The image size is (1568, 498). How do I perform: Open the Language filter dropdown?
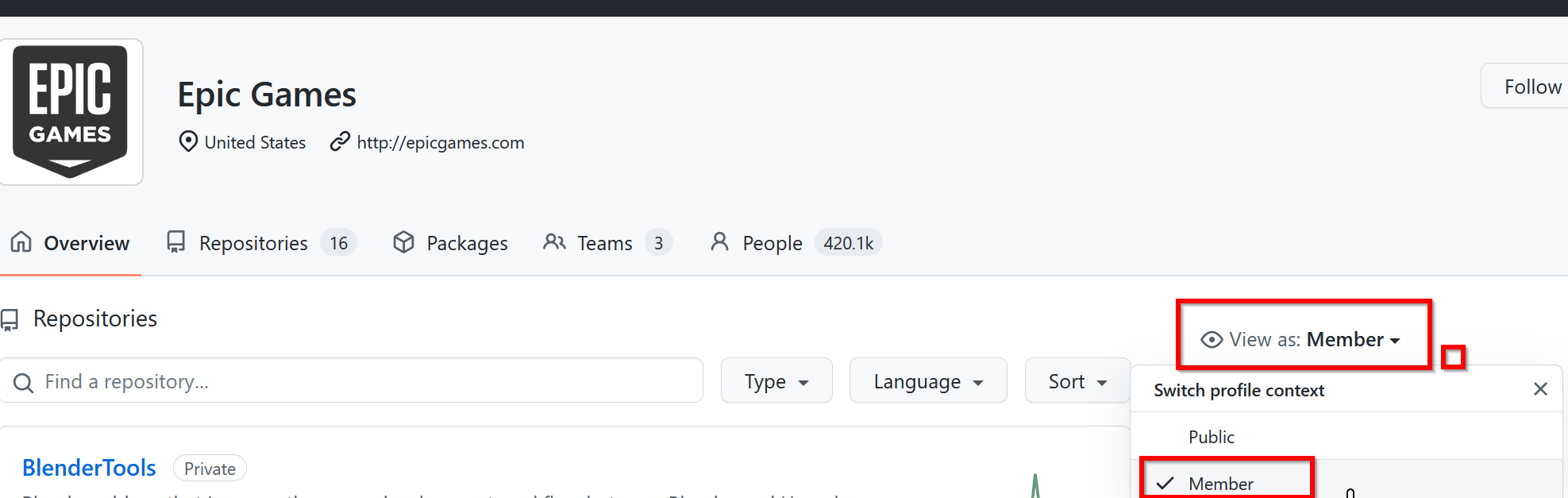pos(928,380)
